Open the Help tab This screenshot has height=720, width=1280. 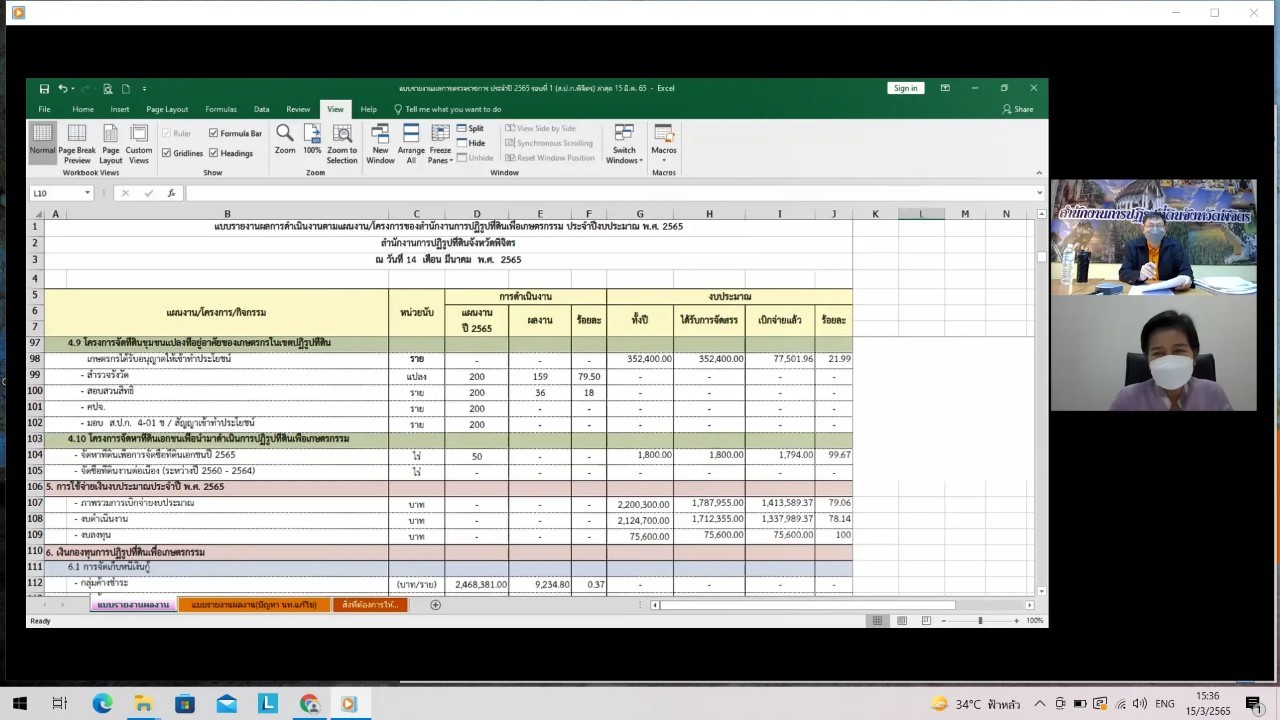[369, 109]
